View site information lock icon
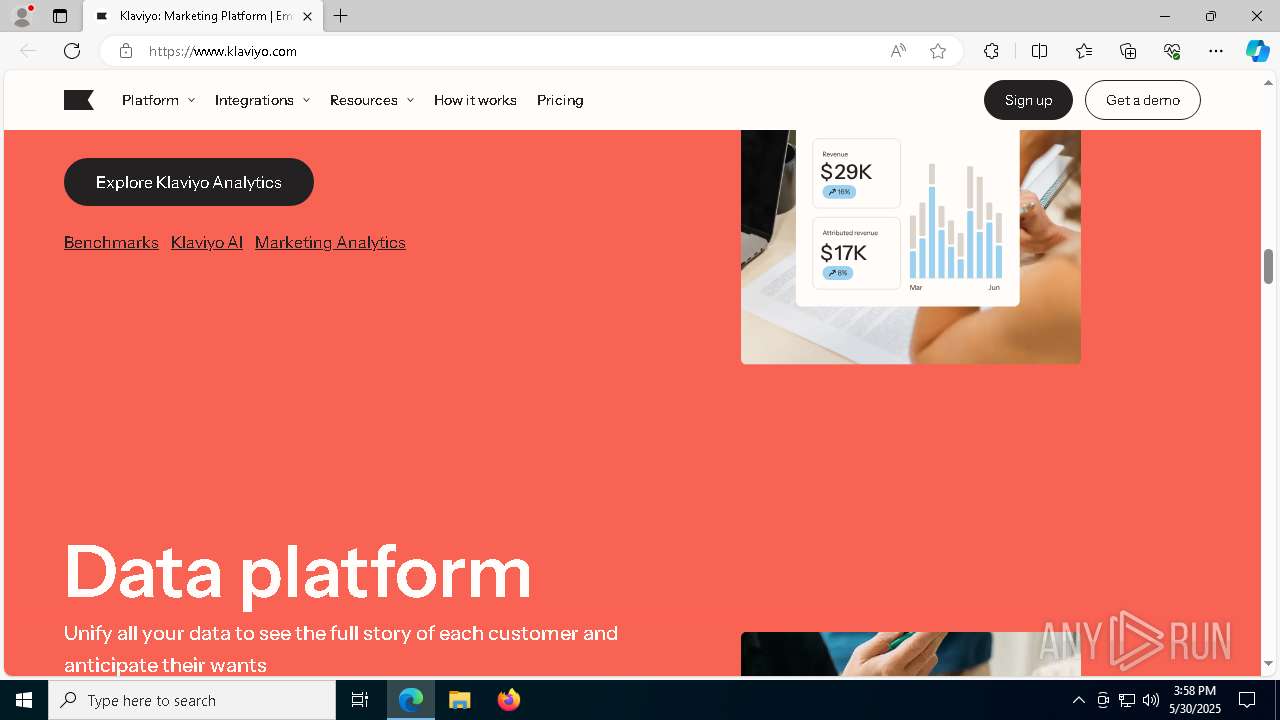 126,51
